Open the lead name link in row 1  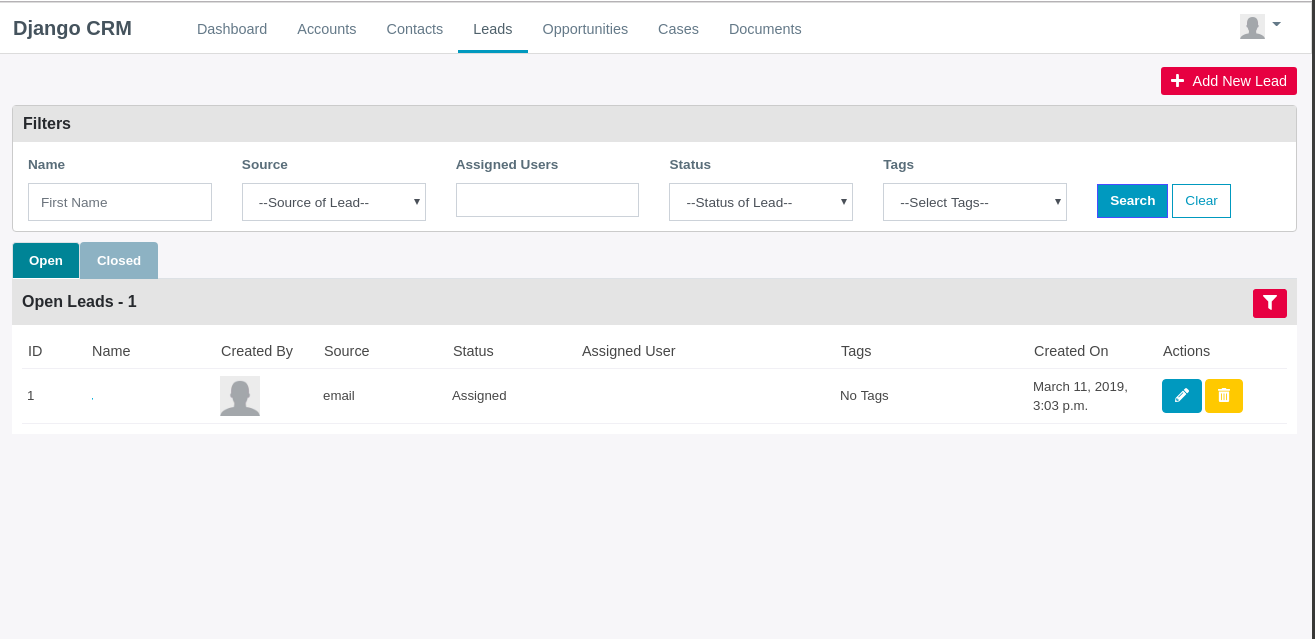[x=93, y=397]
